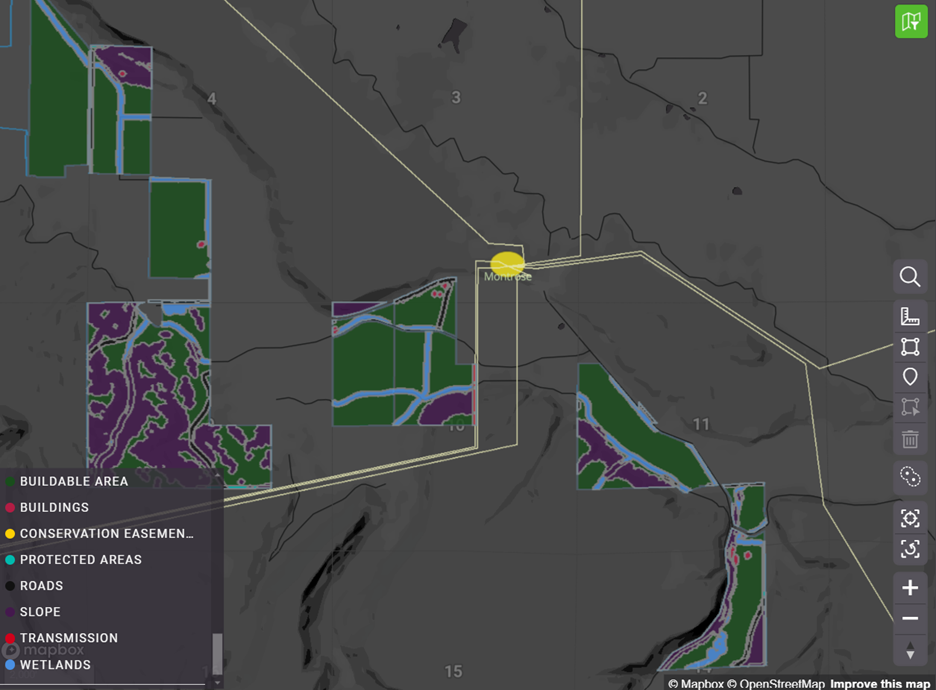Click the combine shapes tool icon
The image size is (936, 690).
tap(910, 477)
